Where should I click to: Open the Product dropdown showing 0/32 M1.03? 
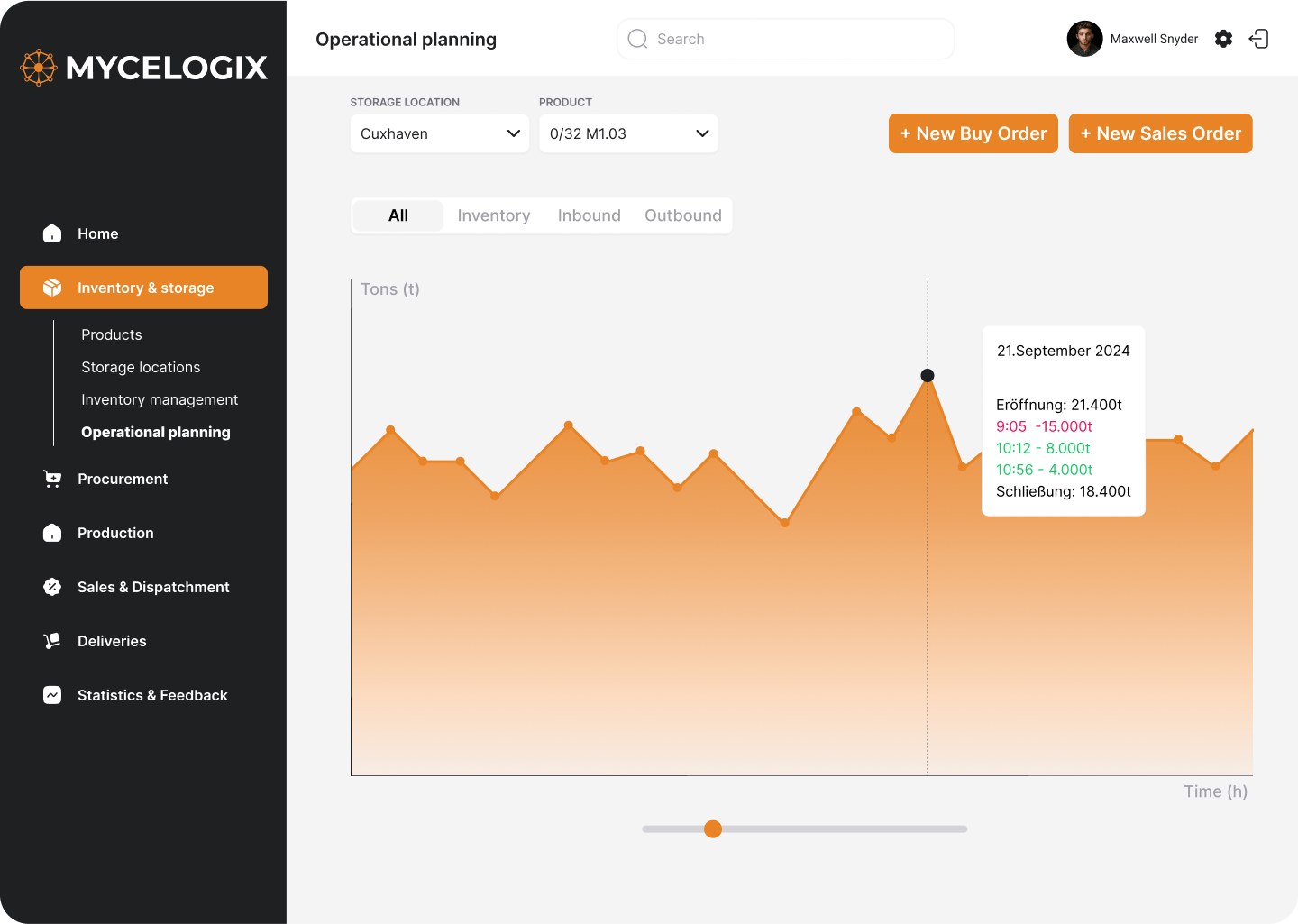[x=628, y=133]
